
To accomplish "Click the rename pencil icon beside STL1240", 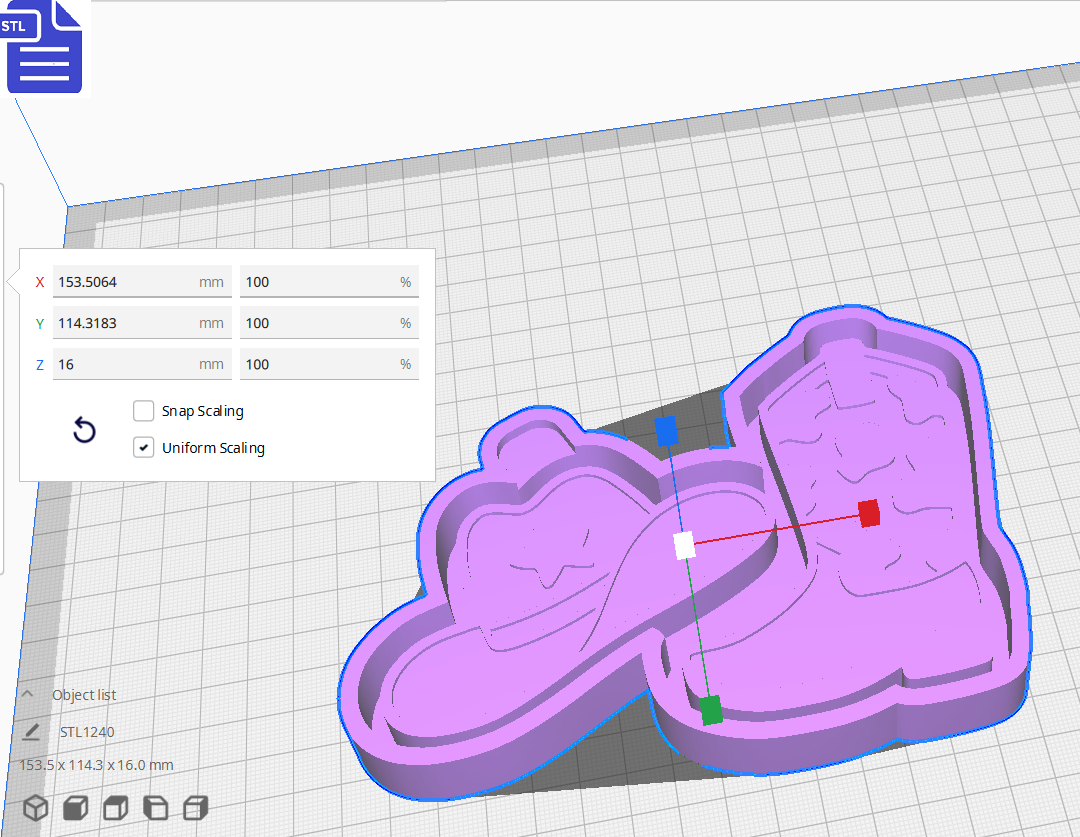I will pos(31,732).
